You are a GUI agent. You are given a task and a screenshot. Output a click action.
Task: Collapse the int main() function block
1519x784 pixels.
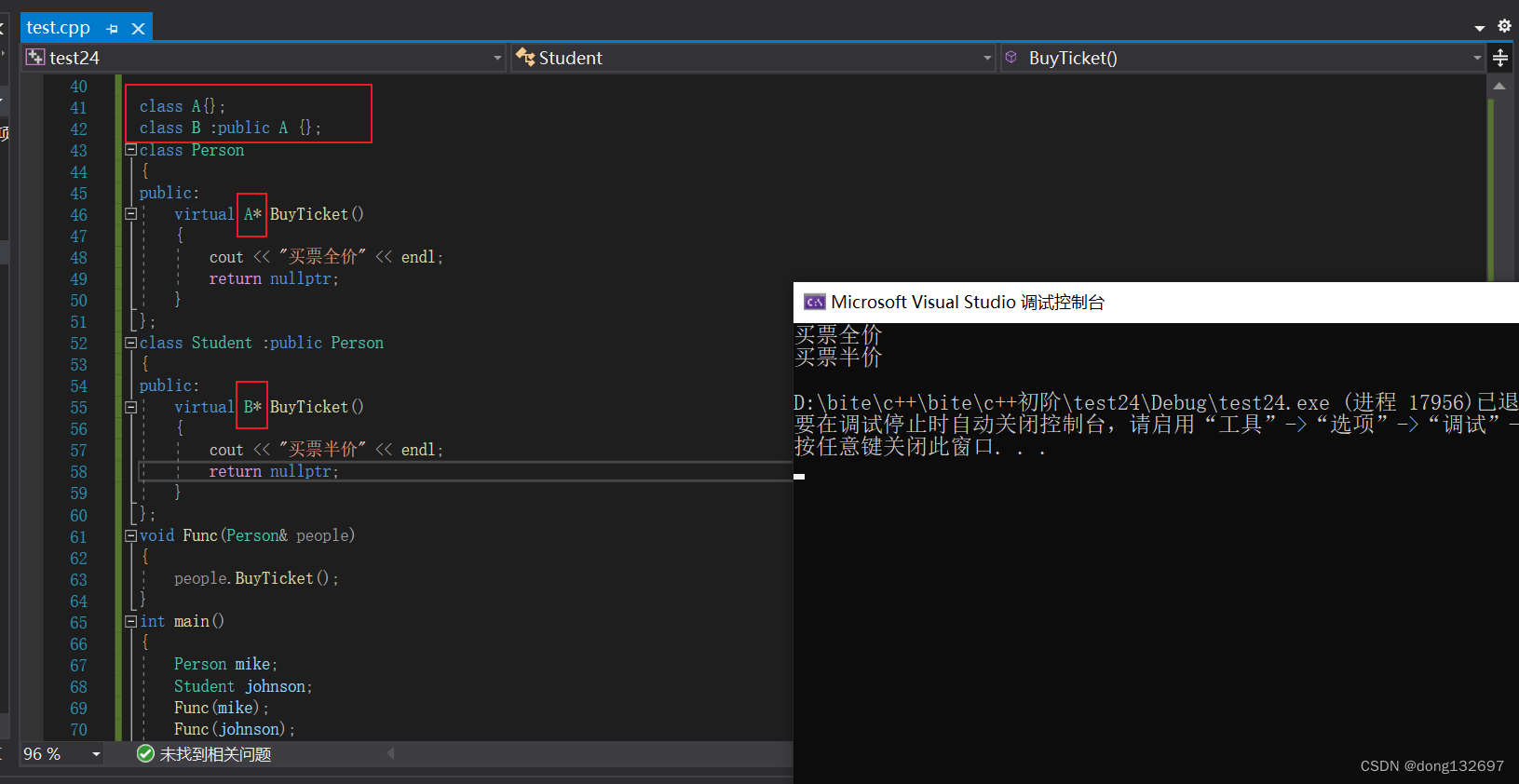point(131,621)
